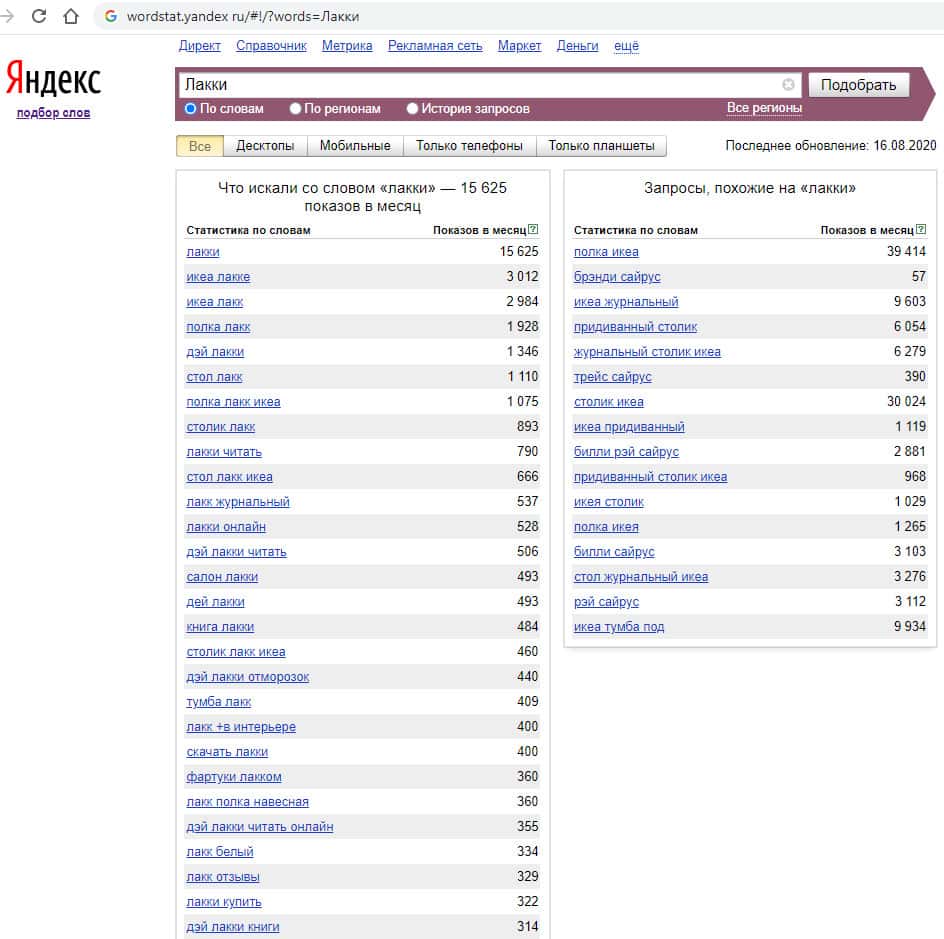Click the 15 625 count in лакки row
This screenshot has width=944, height=939.
[x=519, y=252]
